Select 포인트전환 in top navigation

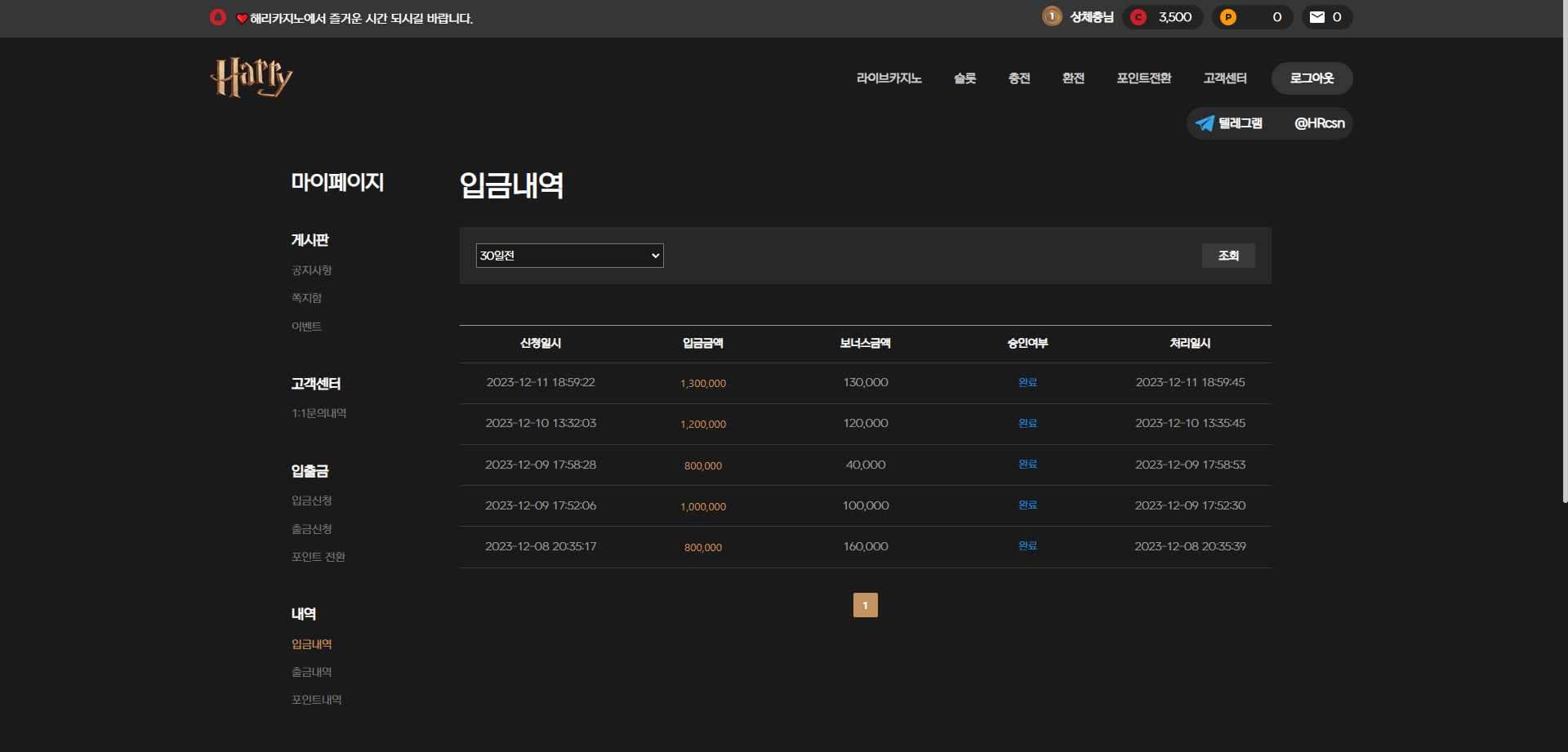click(x=1143, y=78)
